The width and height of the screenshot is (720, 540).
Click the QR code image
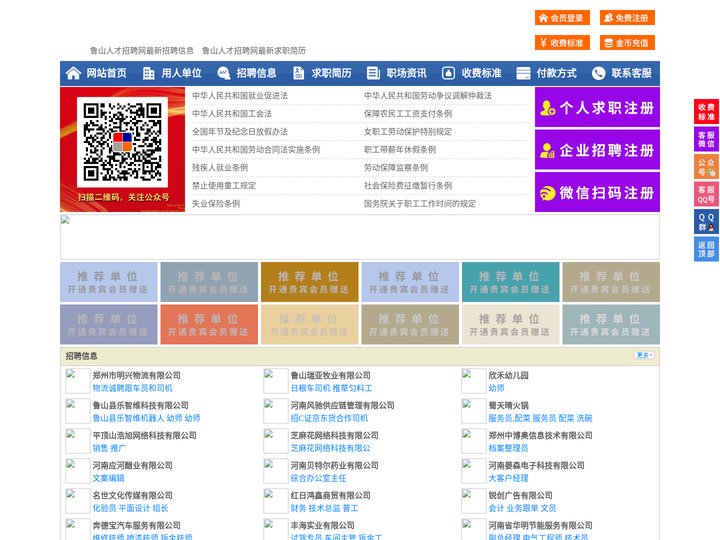(122, 142)
